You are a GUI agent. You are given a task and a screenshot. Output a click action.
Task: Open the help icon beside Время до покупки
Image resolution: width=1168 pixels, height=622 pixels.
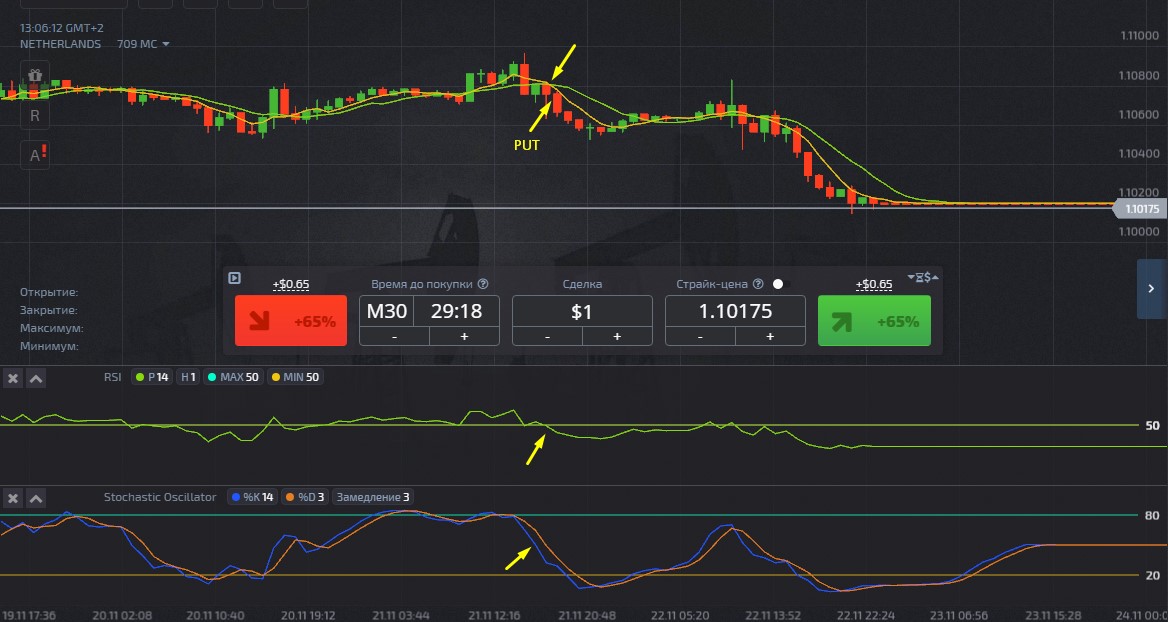[483, 284]
